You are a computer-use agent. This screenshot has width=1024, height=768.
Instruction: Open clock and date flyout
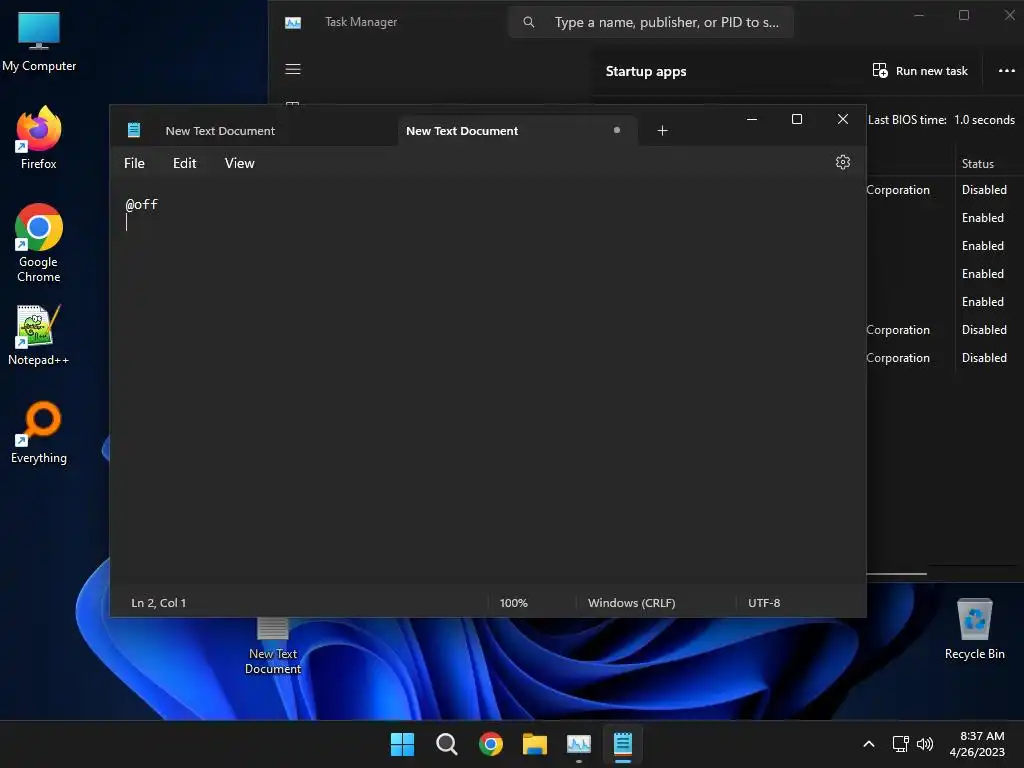[978, 744]
